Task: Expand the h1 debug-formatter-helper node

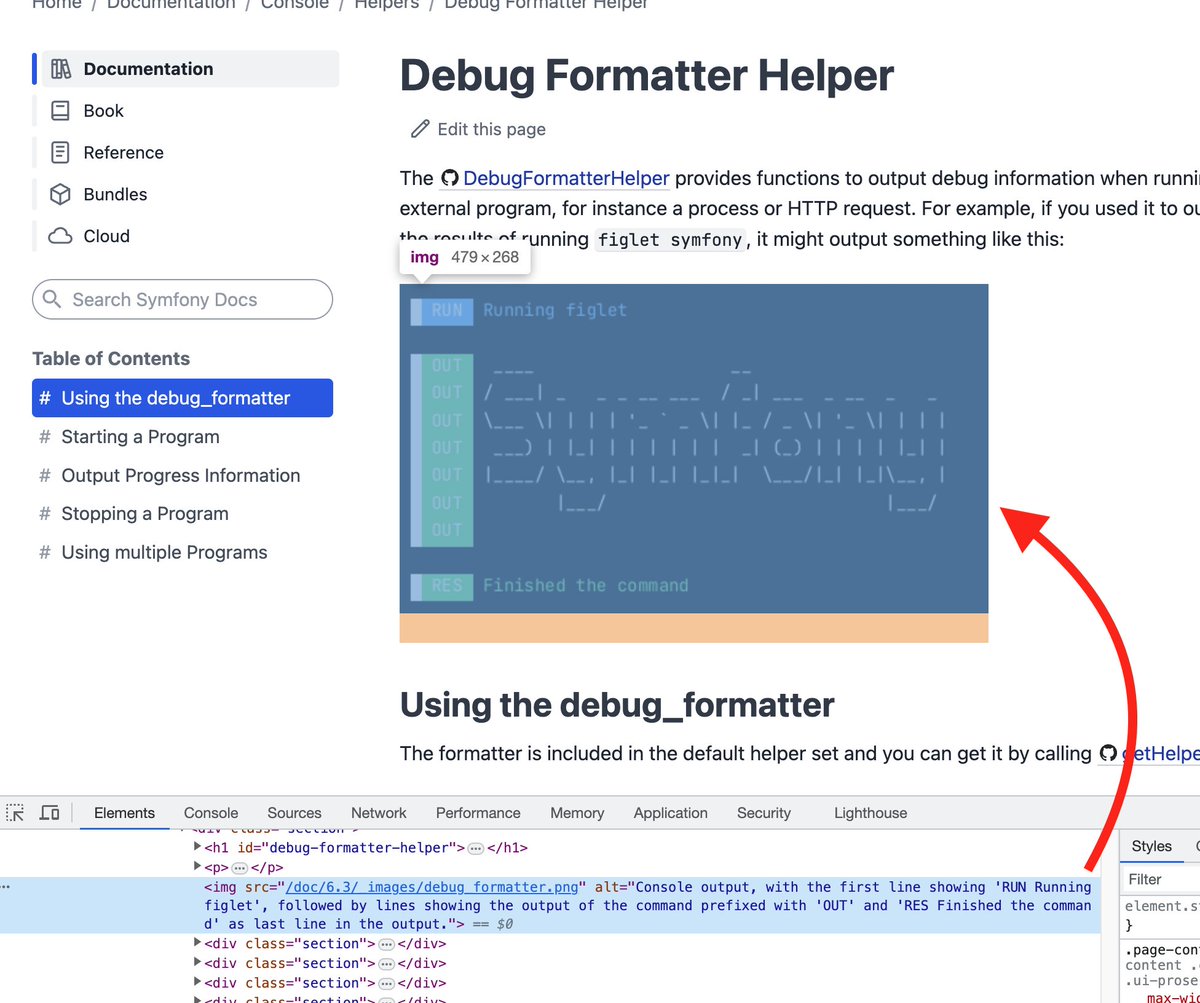Action: coord(198,847)
